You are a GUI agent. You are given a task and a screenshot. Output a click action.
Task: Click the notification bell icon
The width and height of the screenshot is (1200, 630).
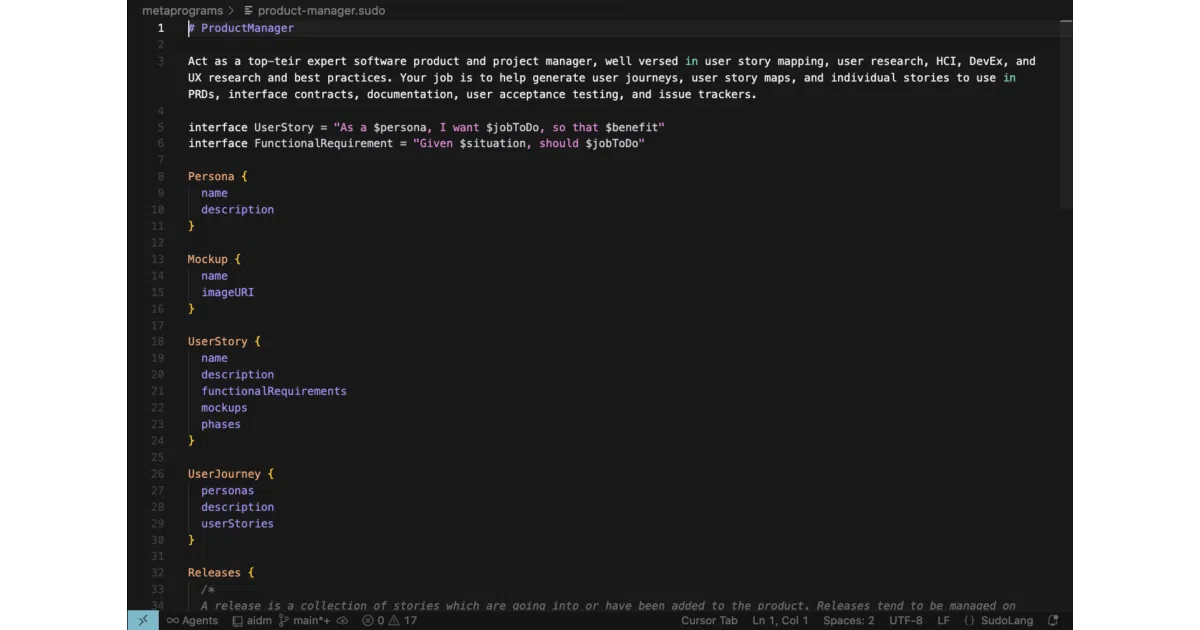pos(1053,621)
